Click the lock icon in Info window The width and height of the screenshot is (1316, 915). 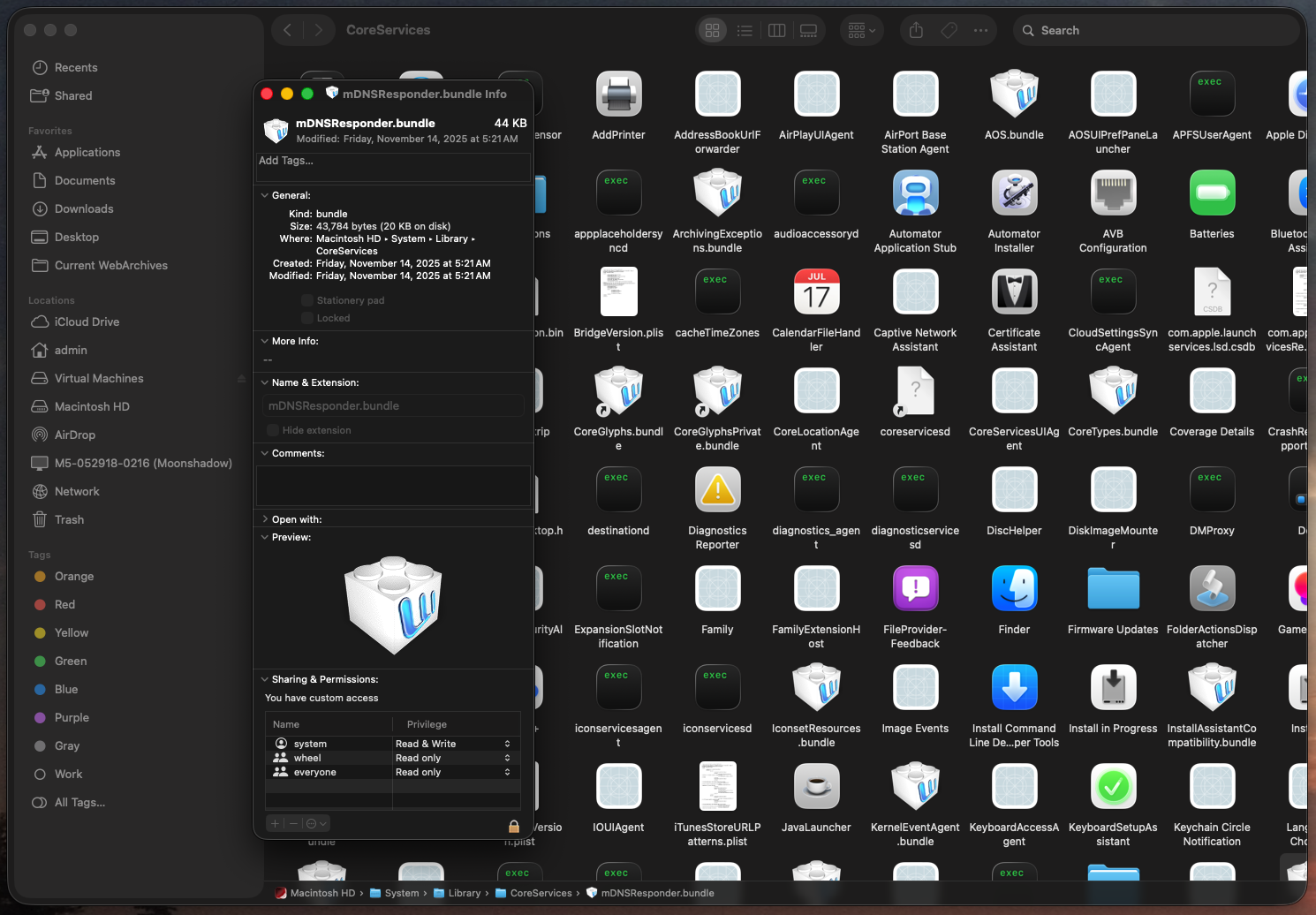513,826
